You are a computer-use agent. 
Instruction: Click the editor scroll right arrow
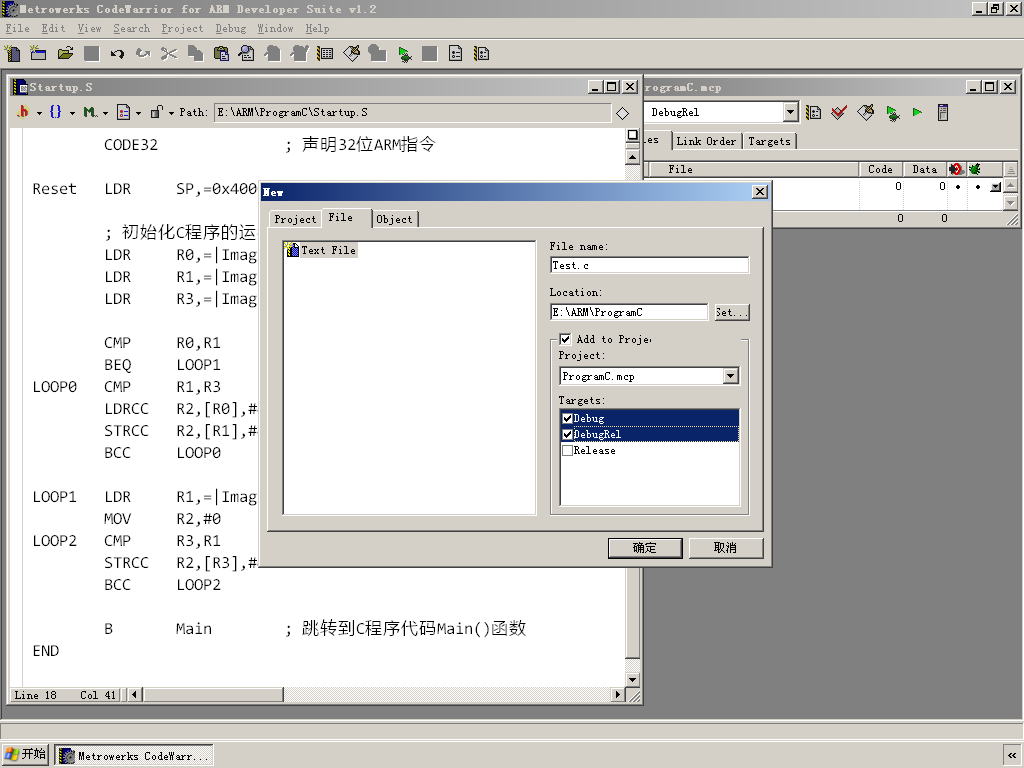[618, 695]
